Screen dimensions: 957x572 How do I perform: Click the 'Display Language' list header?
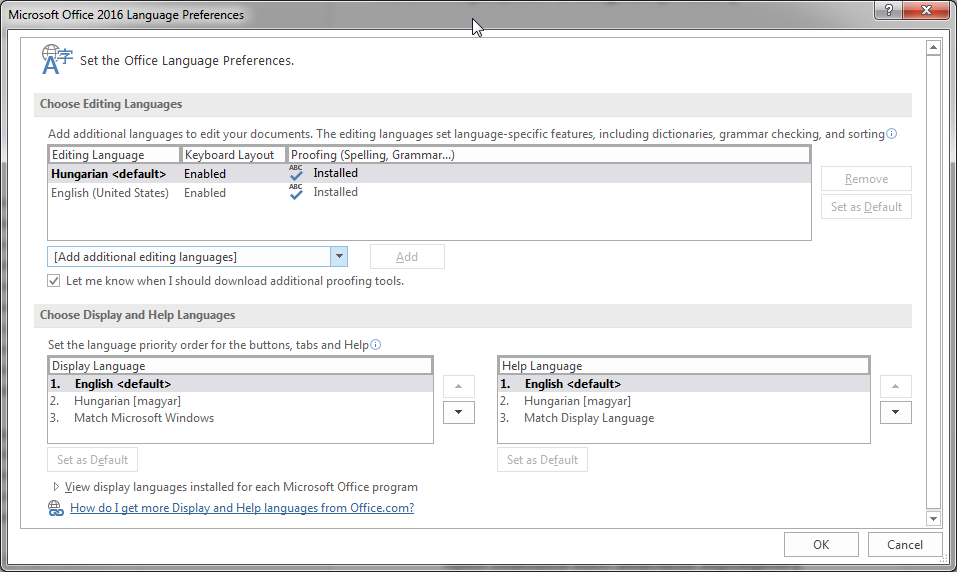pyautogui.click(x=240, y=366)
